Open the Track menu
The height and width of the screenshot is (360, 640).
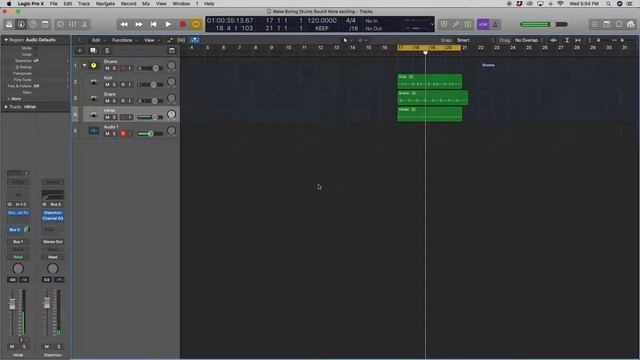pos(84,4)
